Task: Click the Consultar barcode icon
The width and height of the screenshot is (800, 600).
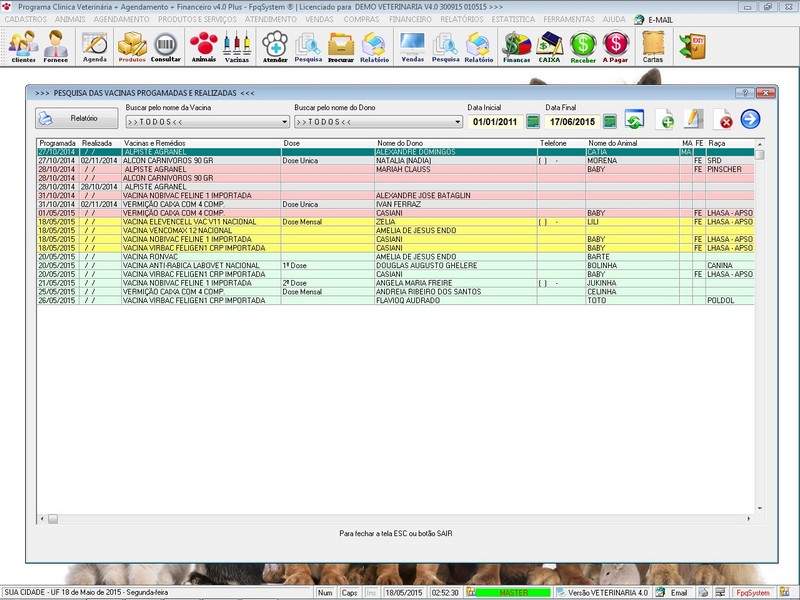Action: point(165,46)
